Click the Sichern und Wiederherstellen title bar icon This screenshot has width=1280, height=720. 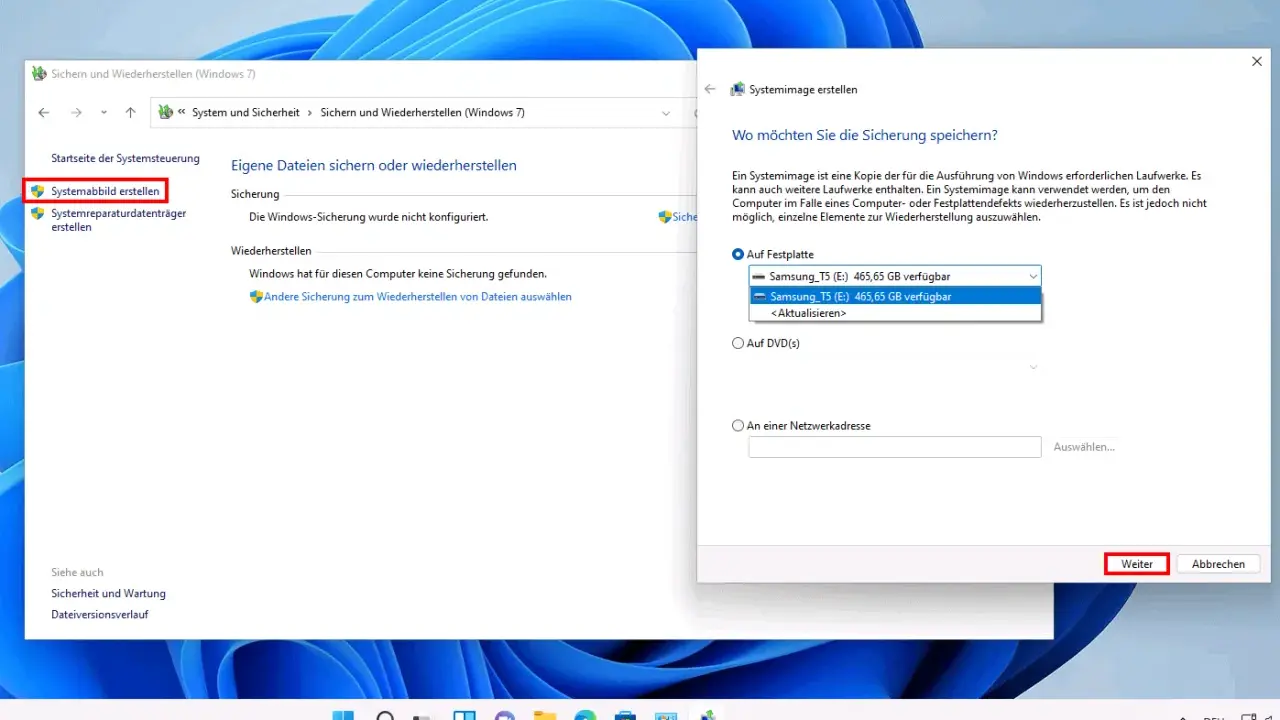point(39,74)
